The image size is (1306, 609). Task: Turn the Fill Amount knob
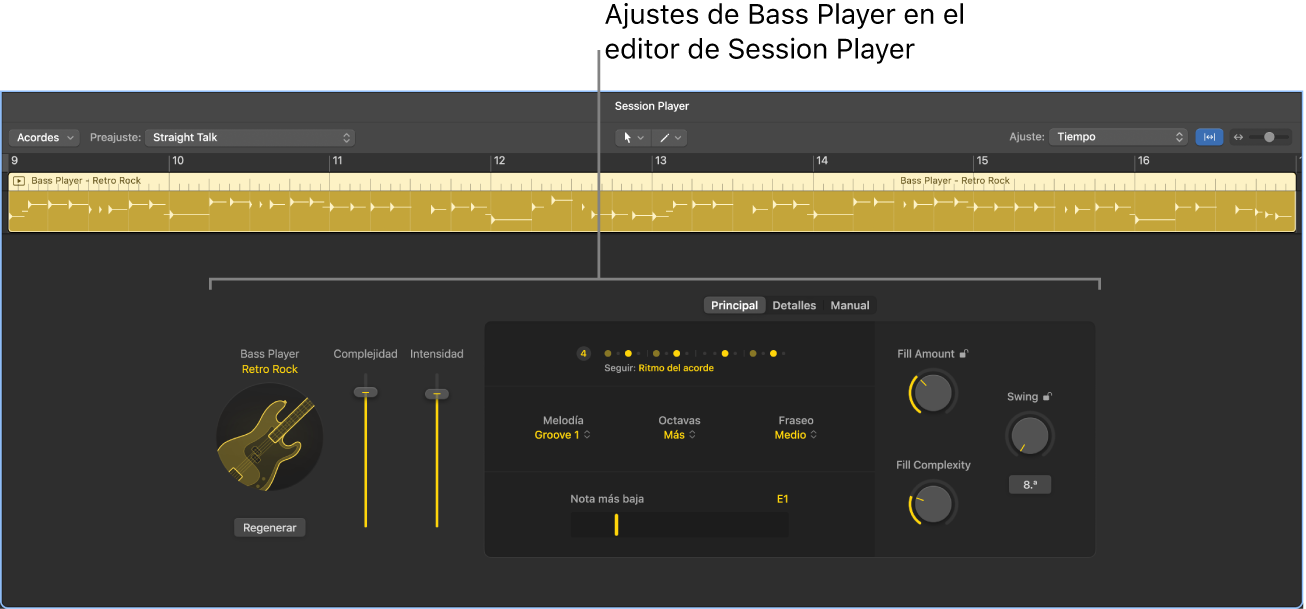[931, 393]
